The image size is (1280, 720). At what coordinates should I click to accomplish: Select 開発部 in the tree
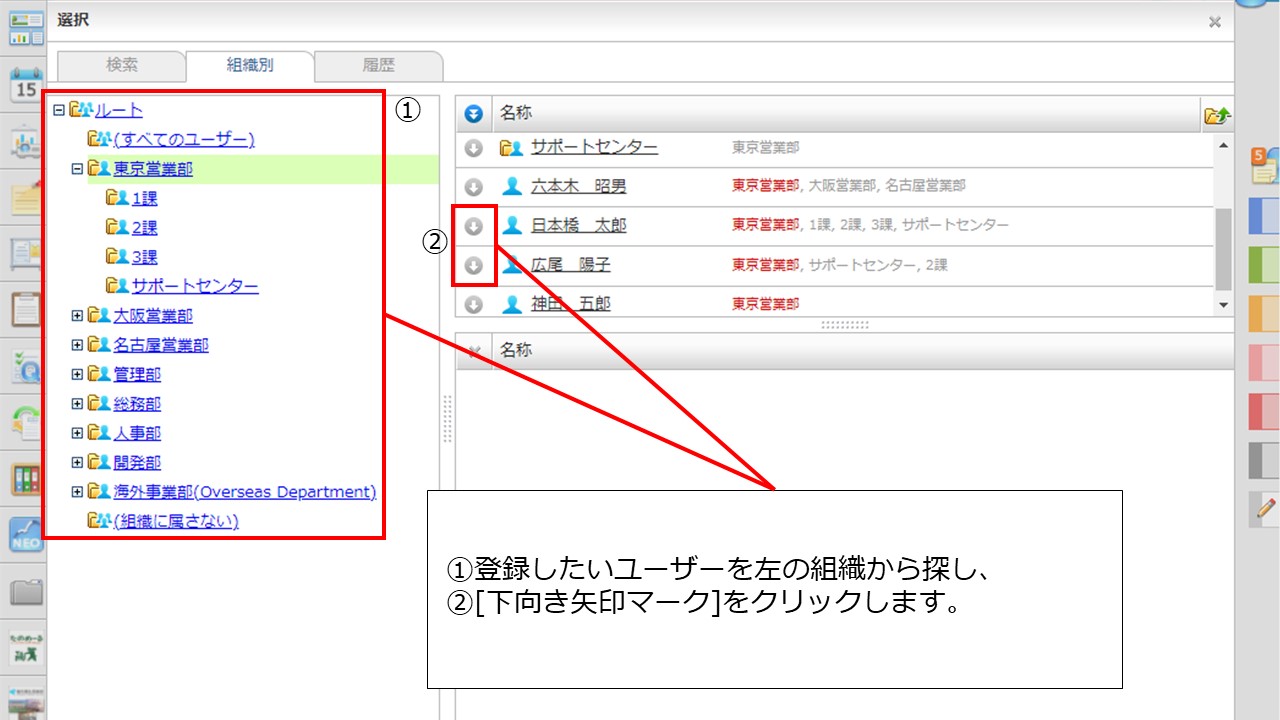click(137, 463)
